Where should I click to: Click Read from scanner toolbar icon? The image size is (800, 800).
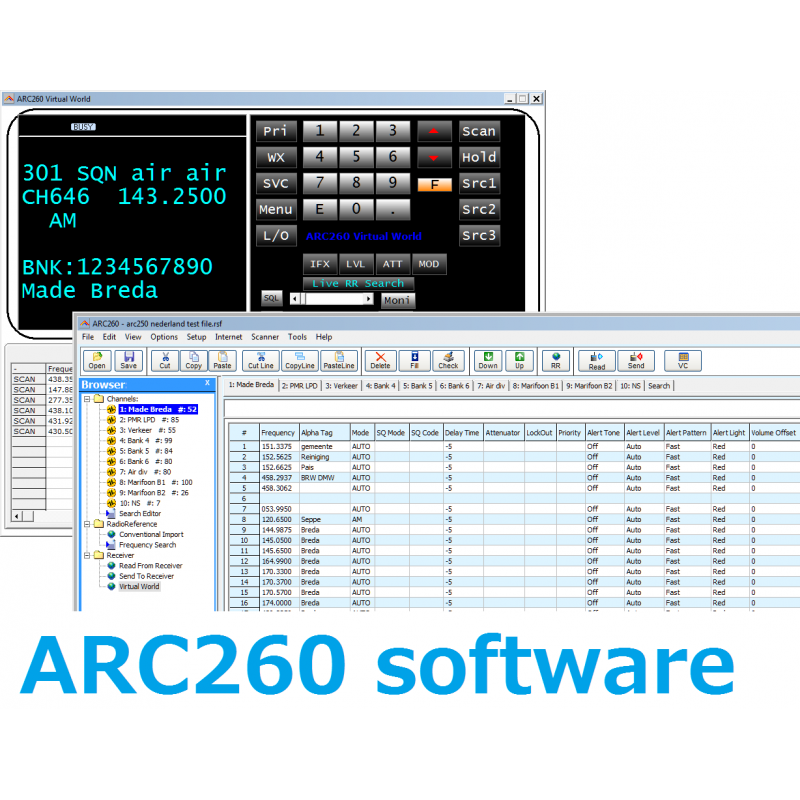click(597, 360)
